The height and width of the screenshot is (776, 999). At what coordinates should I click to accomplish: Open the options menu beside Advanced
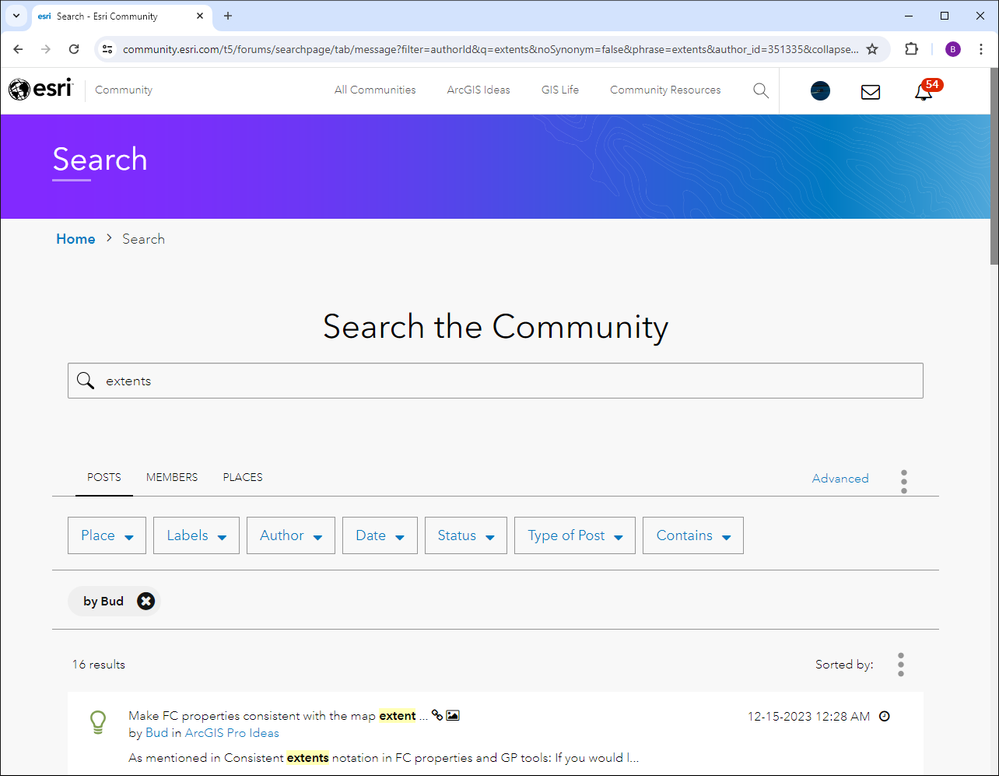[903, 482]
